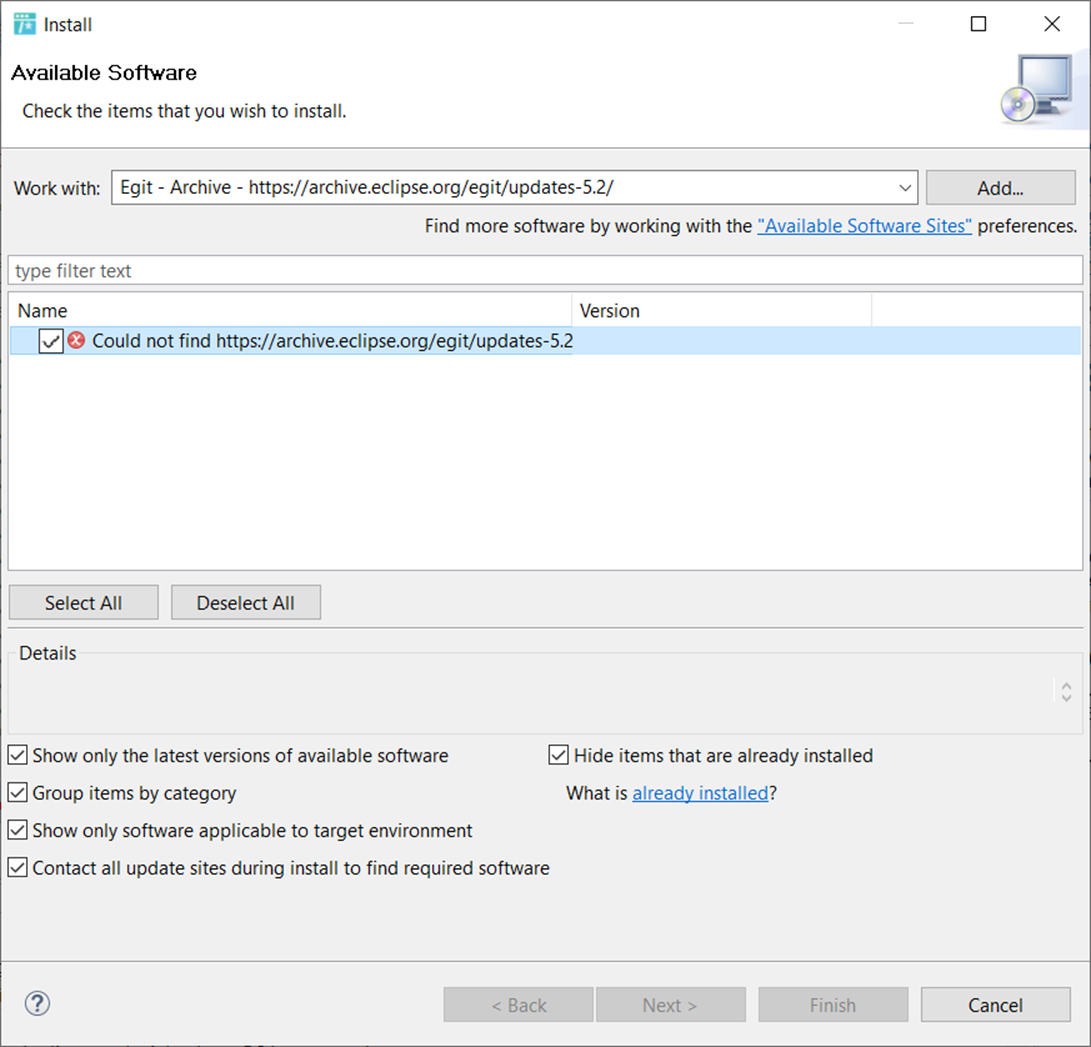Click the Cancel button
Image resolution: width=1091 pixels, height=1047 pixels.
coord(995,1005)
